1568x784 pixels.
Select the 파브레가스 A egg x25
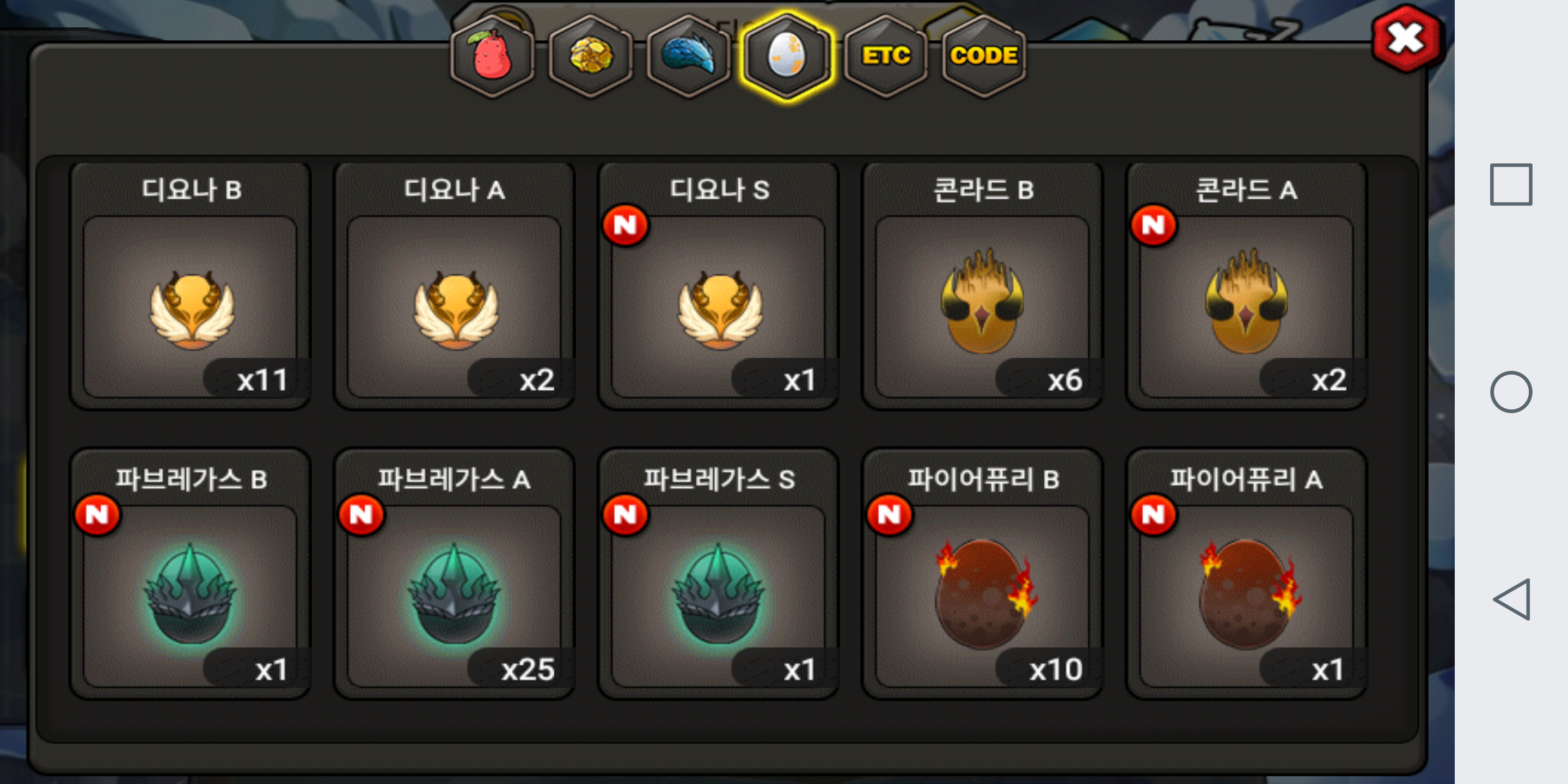[455, 574]
